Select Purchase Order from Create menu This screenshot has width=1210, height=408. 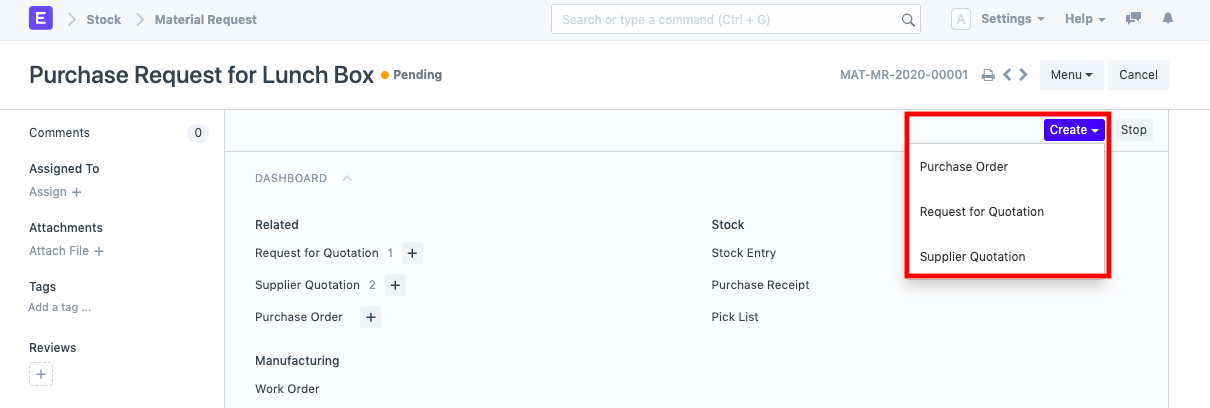(963, 167)
